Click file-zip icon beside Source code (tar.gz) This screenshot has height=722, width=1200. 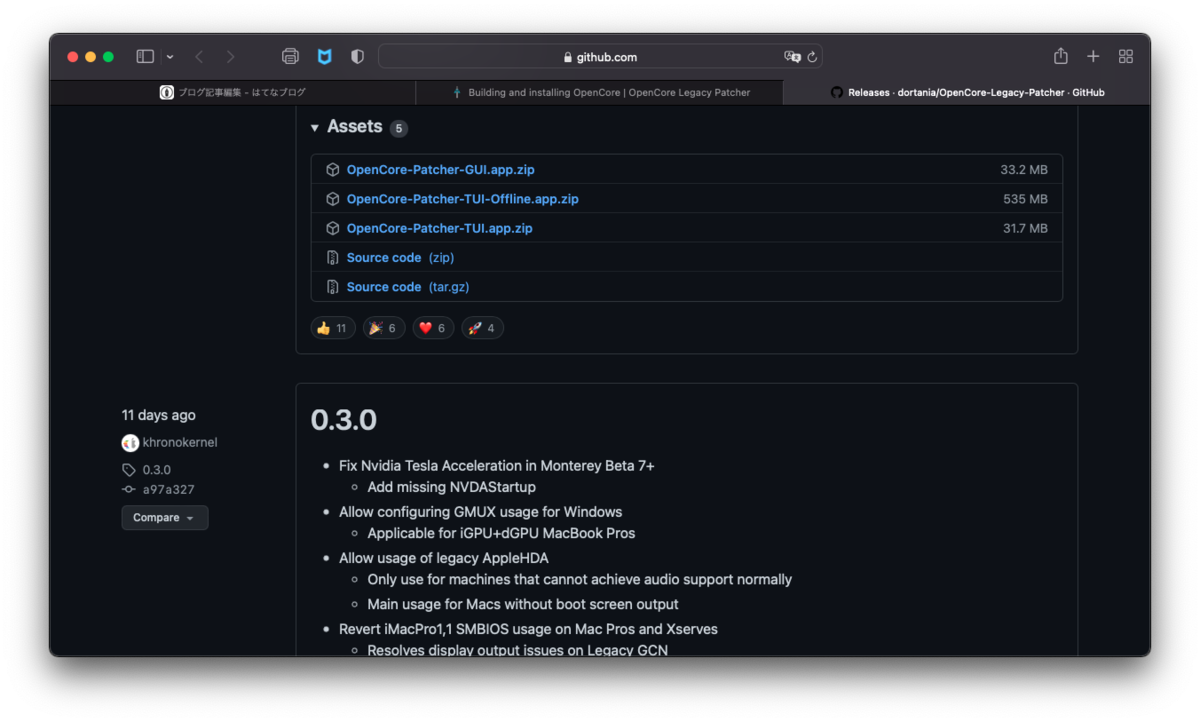coord(333,287)
